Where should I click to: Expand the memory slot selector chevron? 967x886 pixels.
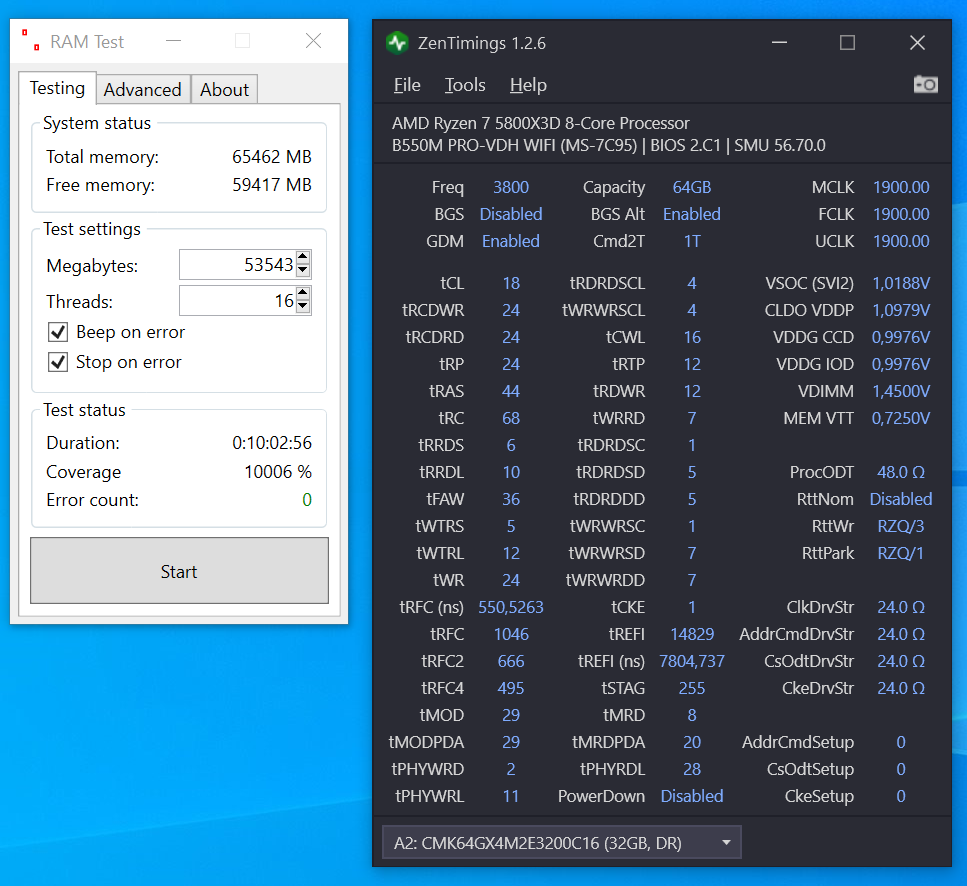click(725, 842)
